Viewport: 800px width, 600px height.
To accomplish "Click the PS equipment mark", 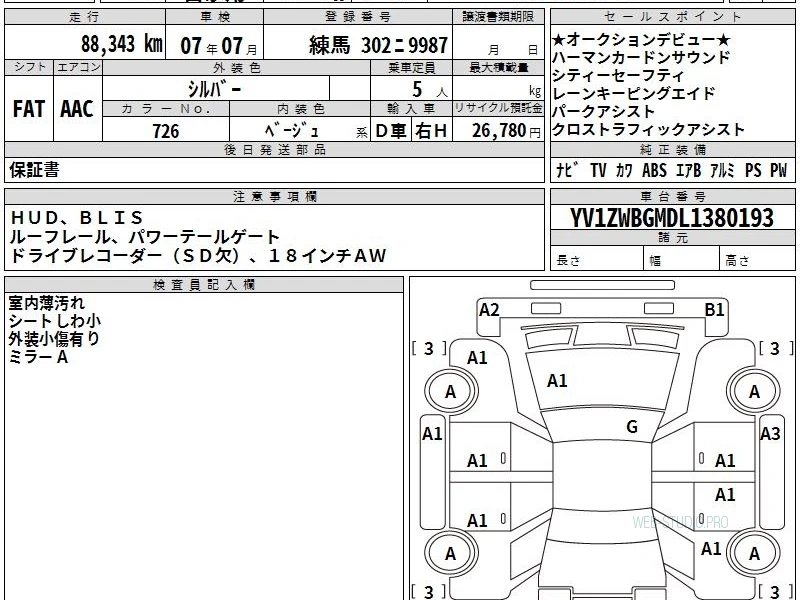I will click(x=753, y=170).
